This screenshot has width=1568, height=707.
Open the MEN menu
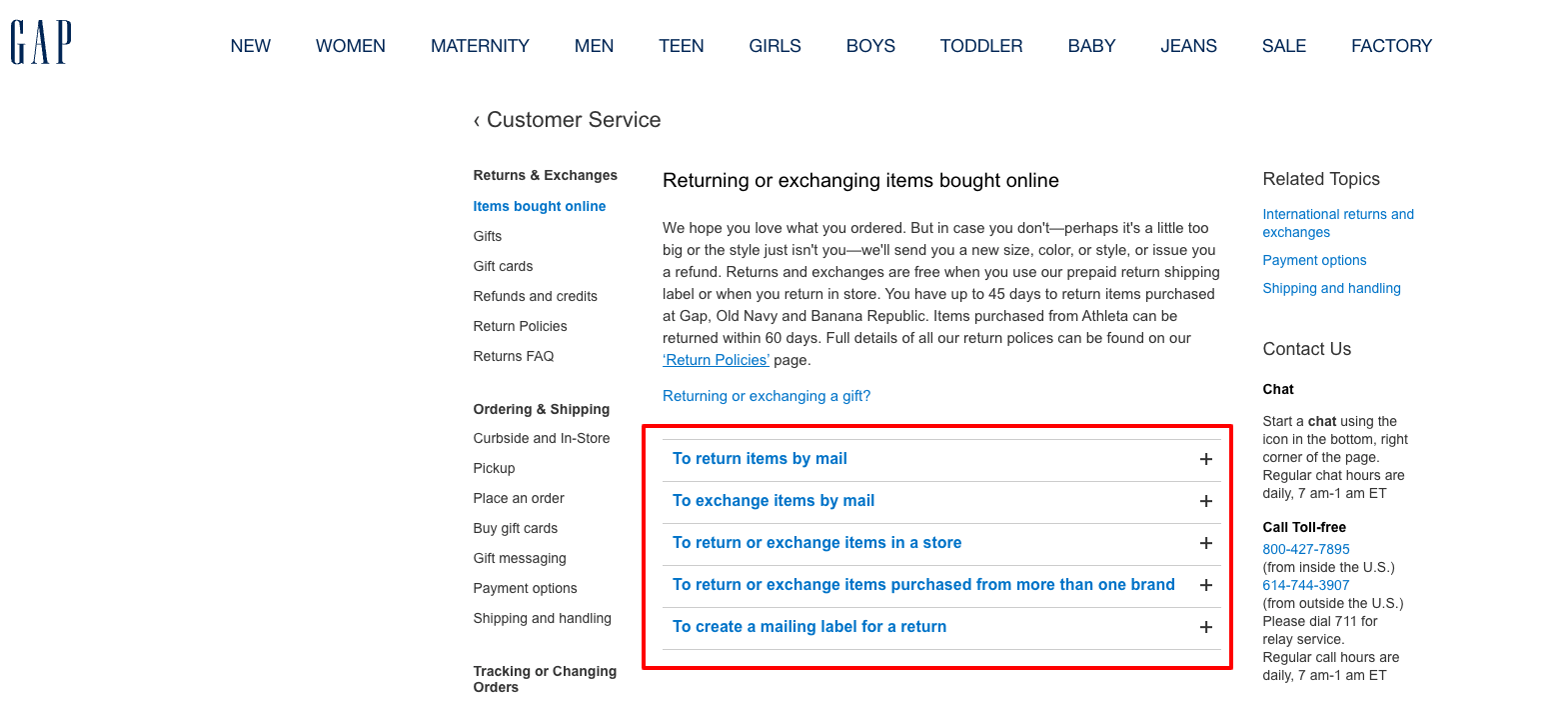click(594, 46)
